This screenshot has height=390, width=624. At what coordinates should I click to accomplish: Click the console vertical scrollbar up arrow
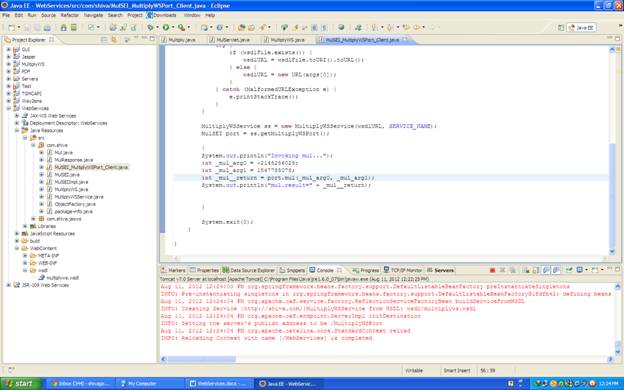point(618,286)
